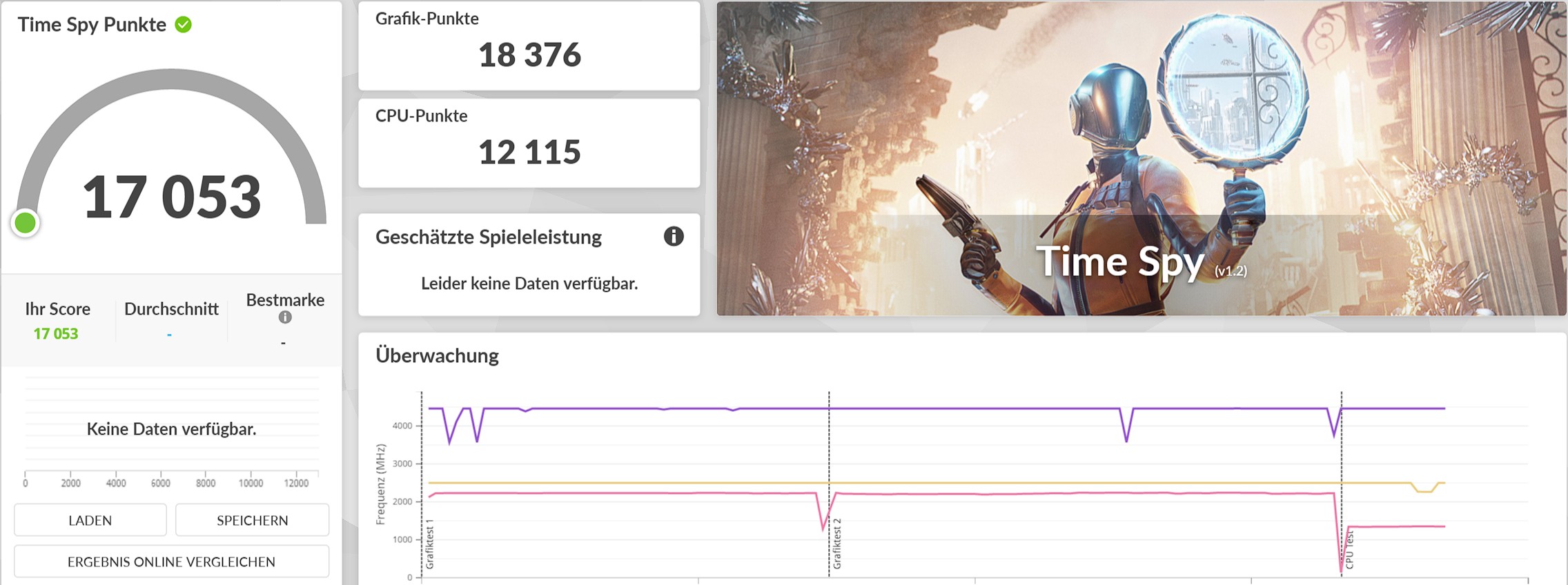
Task: Open info icon for Geschätzte Spieleleistung
Action: [674, 237]
